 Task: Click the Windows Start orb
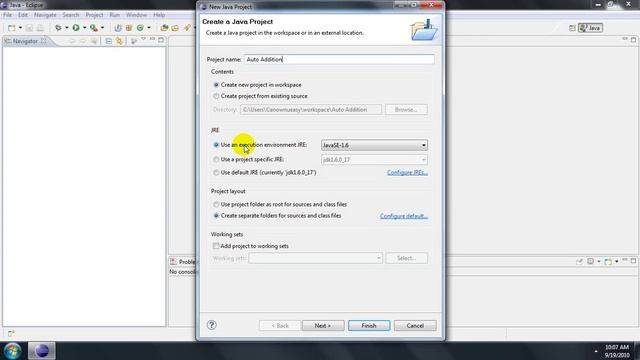(x=12, y=351)
